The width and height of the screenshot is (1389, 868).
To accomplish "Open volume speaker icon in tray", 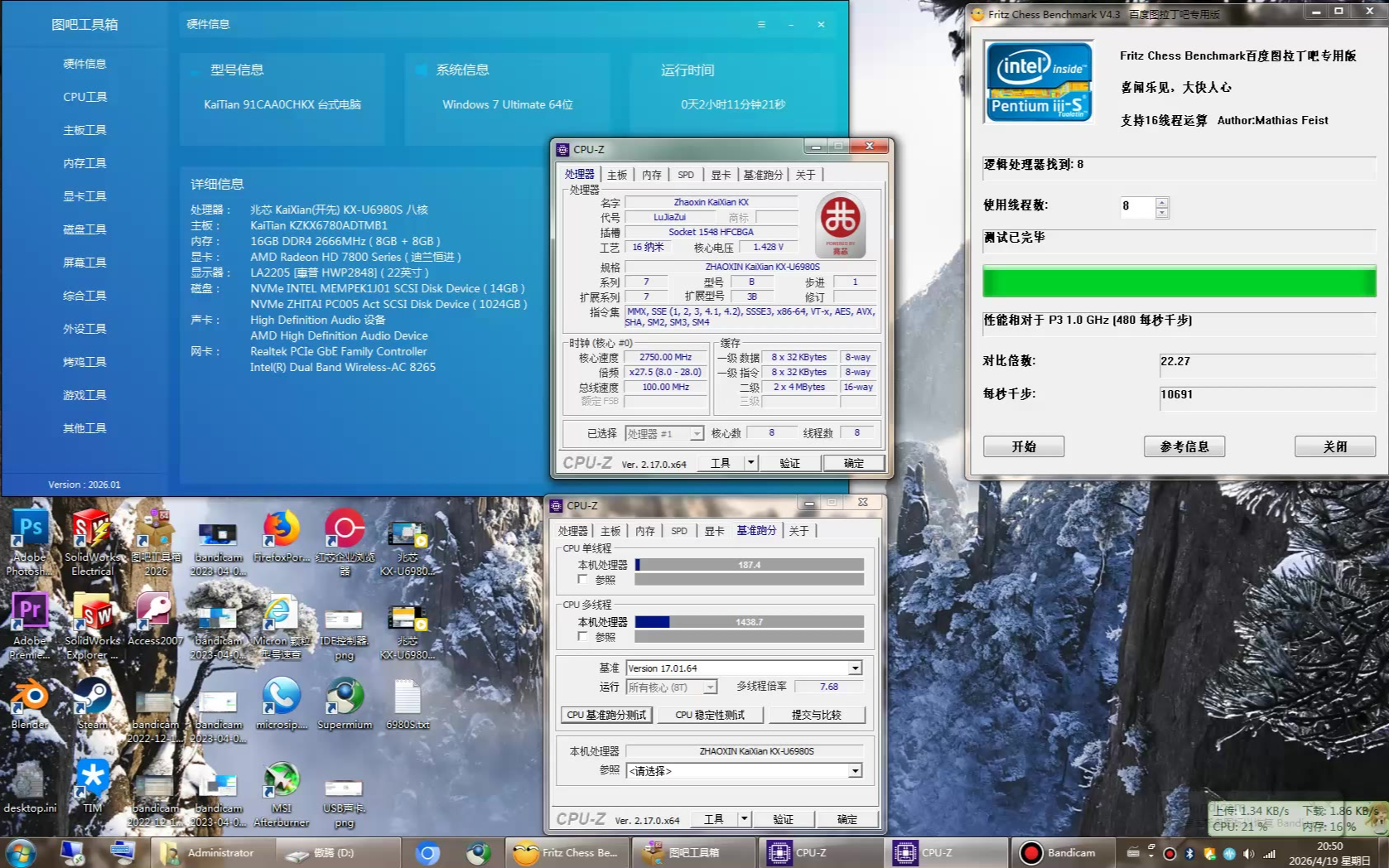I will coord(1248,853).
